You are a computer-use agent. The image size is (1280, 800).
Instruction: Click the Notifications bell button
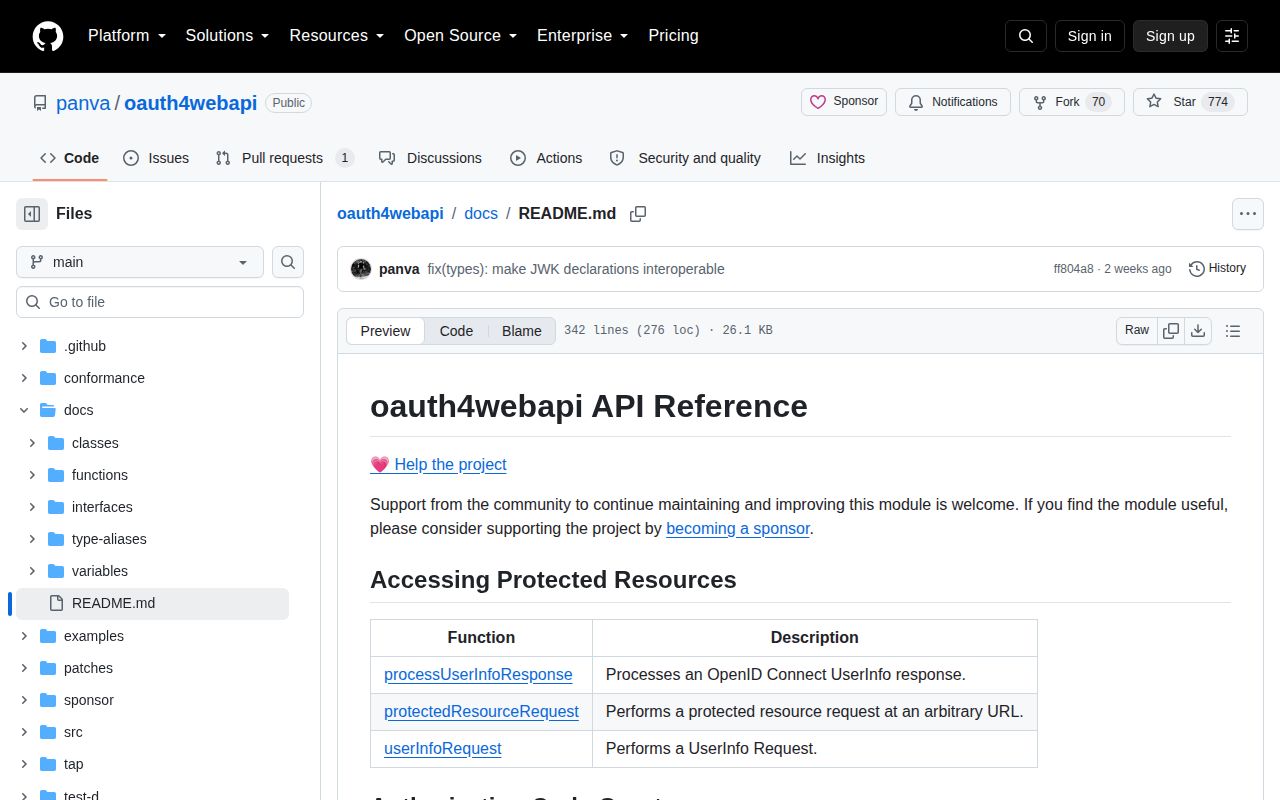tap(953, 102)
